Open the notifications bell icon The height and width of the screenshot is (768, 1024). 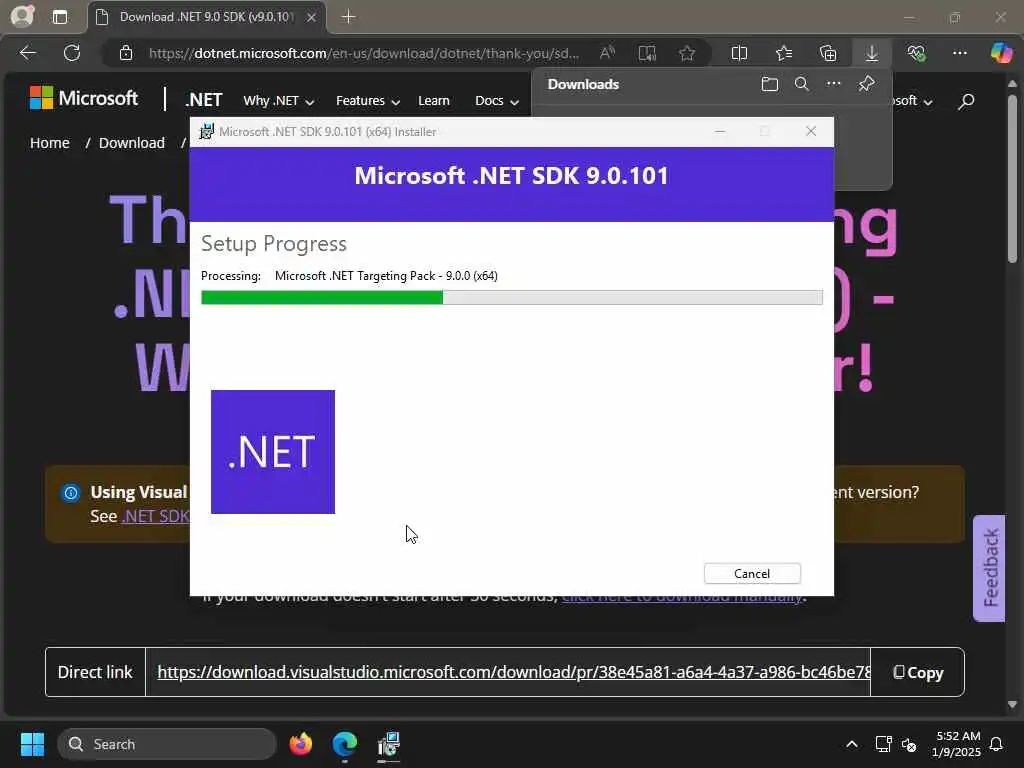click(x=996, y=744)
